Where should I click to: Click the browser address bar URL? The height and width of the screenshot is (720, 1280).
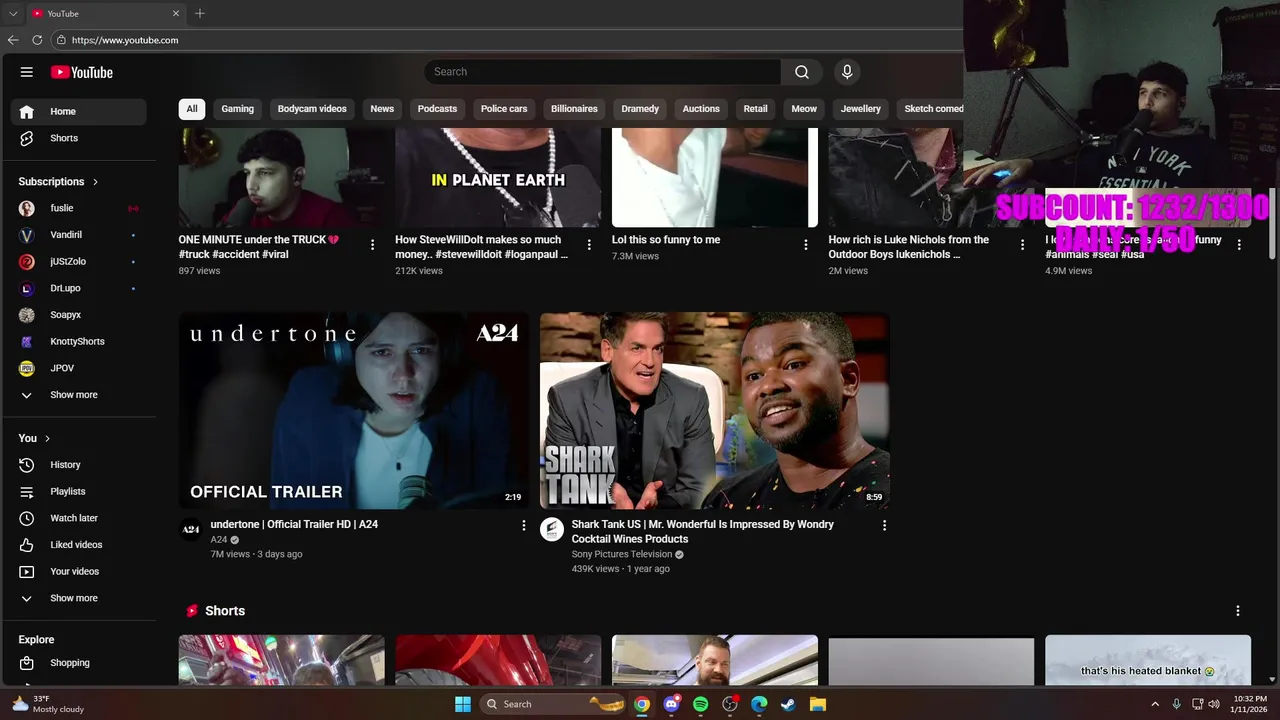tap(125, 40)
